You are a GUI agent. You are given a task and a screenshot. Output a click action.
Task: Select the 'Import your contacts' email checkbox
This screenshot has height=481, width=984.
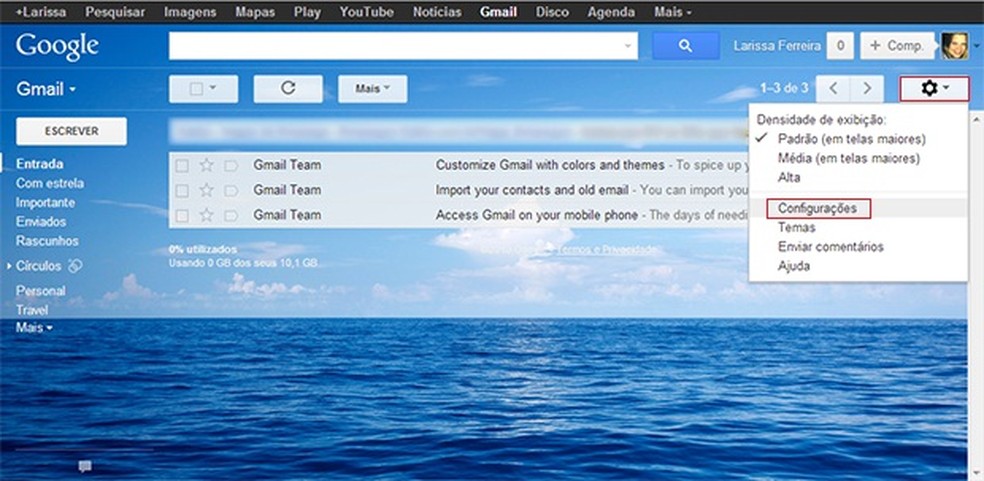[182, 191]
